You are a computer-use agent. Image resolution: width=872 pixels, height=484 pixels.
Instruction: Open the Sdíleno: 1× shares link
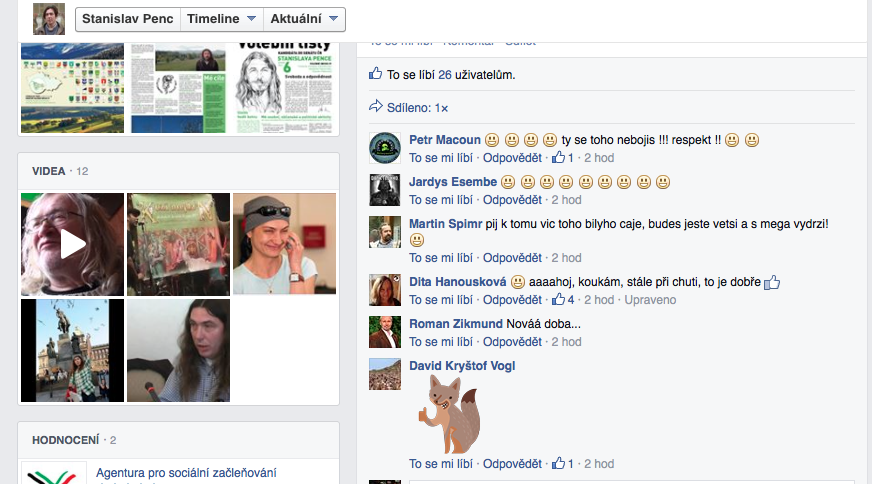pyautogui.click(x=417, y=108)
